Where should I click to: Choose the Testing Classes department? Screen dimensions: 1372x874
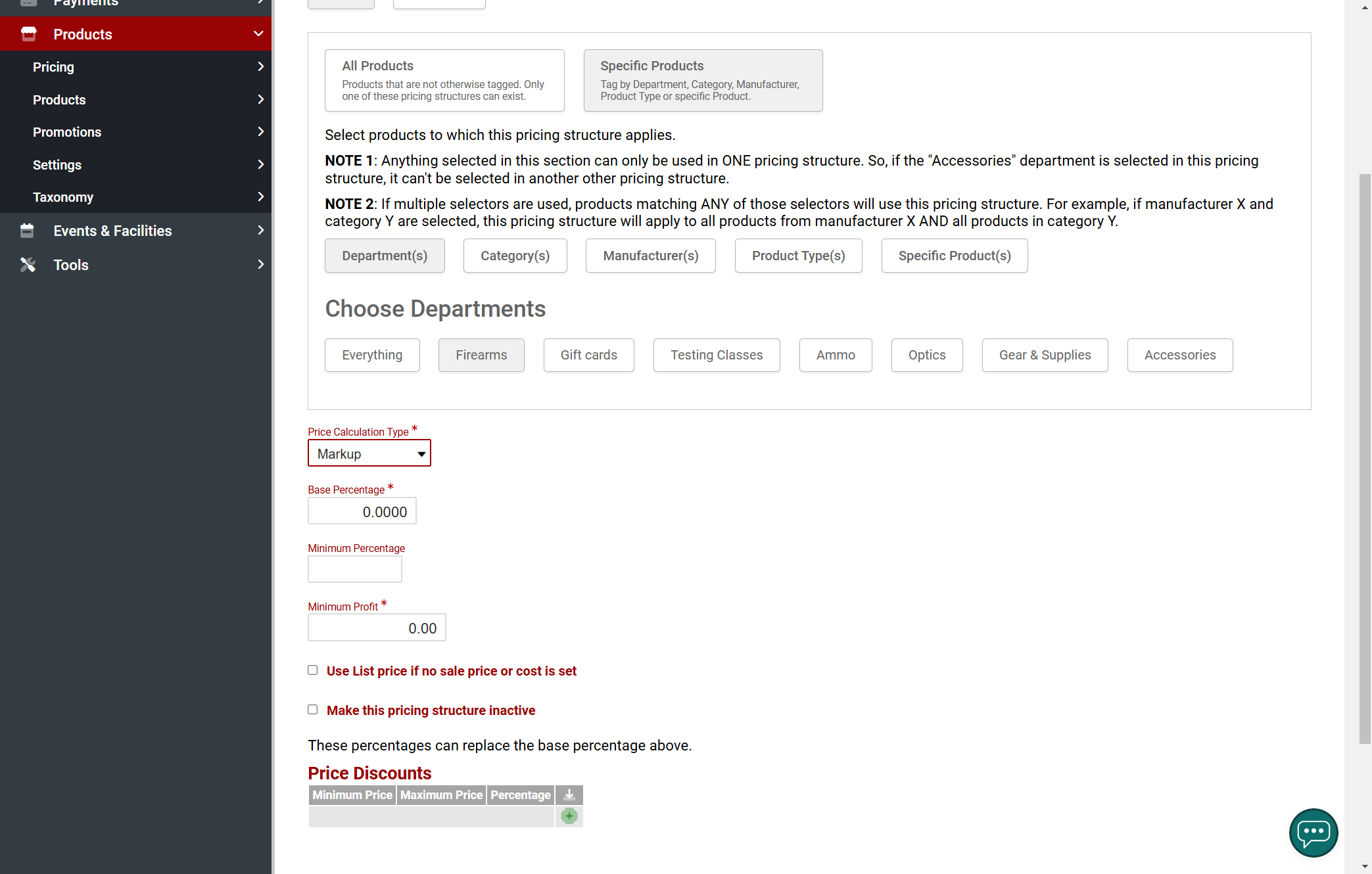click(x=717, y=355)
